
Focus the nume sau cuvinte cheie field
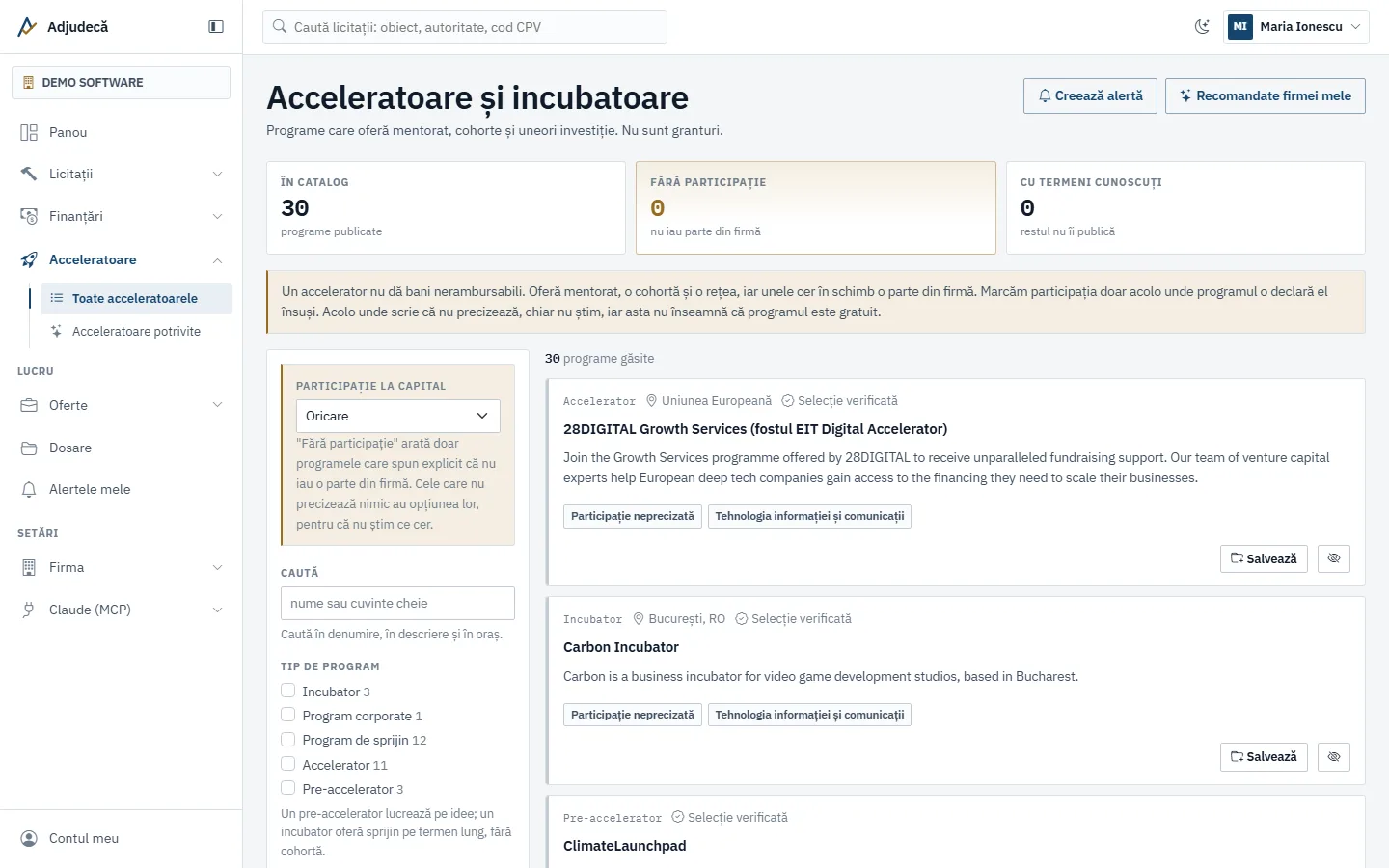pyautogui.click(x=397, y=603)
